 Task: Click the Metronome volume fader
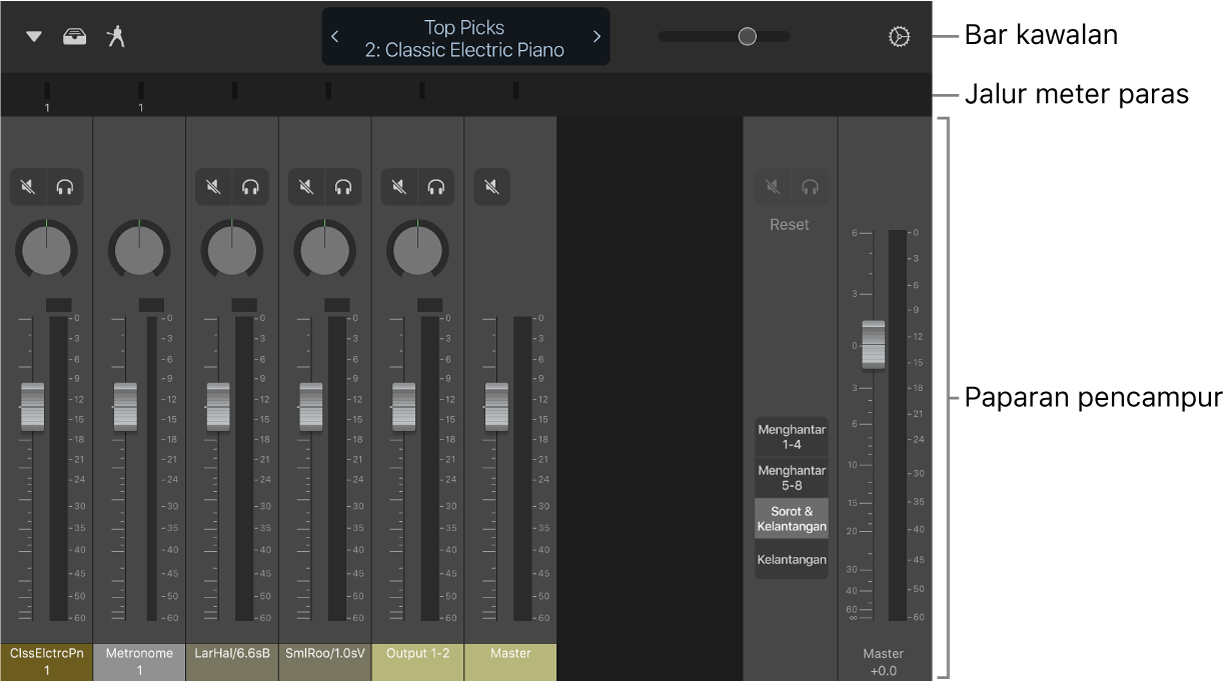[x=125, y=406]
